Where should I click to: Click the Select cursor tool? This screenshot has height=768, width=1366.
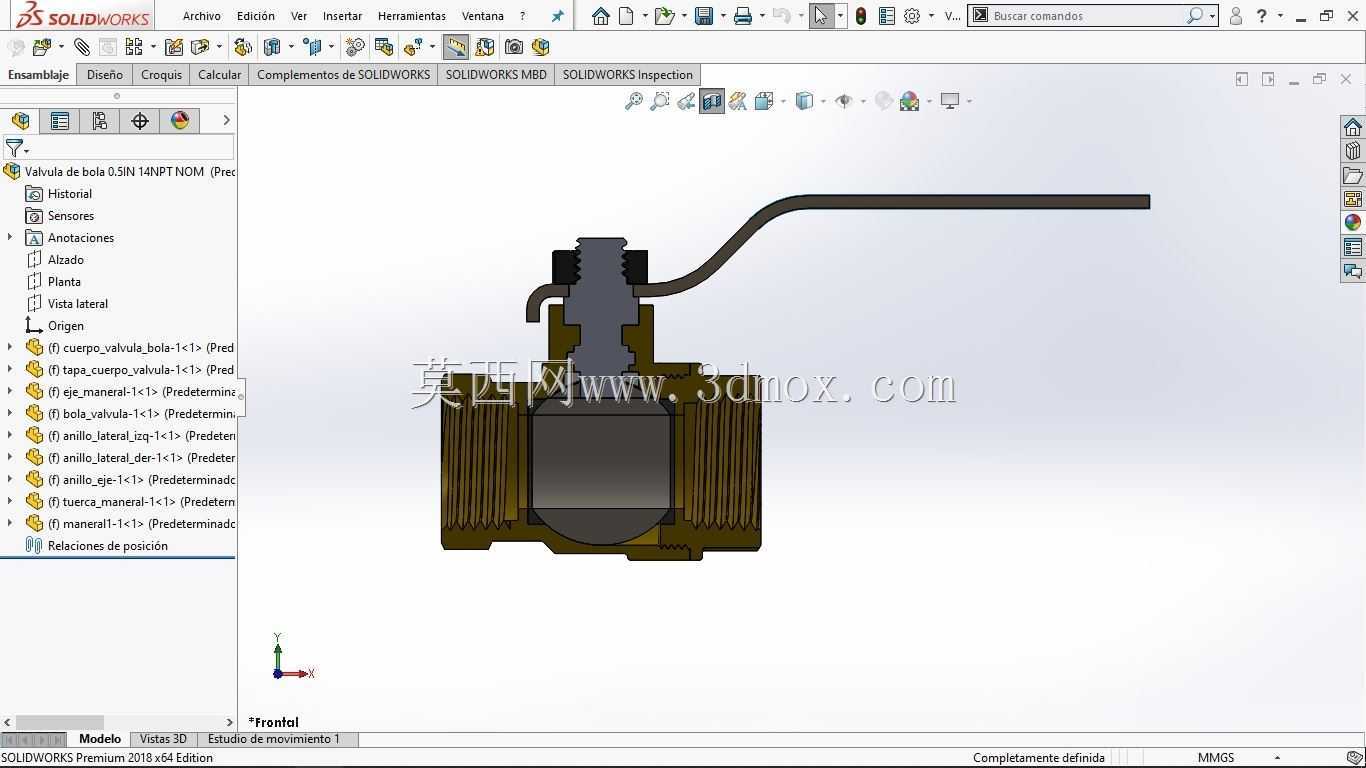821,16
